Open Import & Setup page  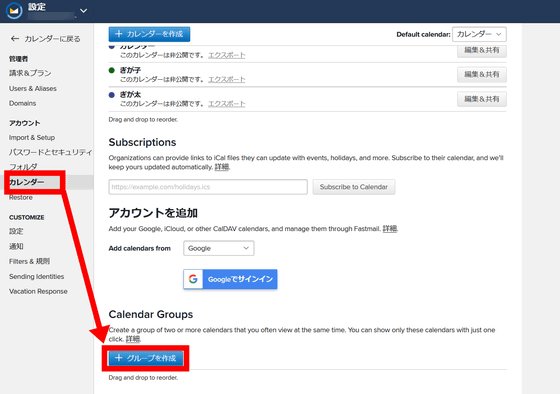(32, 138)
